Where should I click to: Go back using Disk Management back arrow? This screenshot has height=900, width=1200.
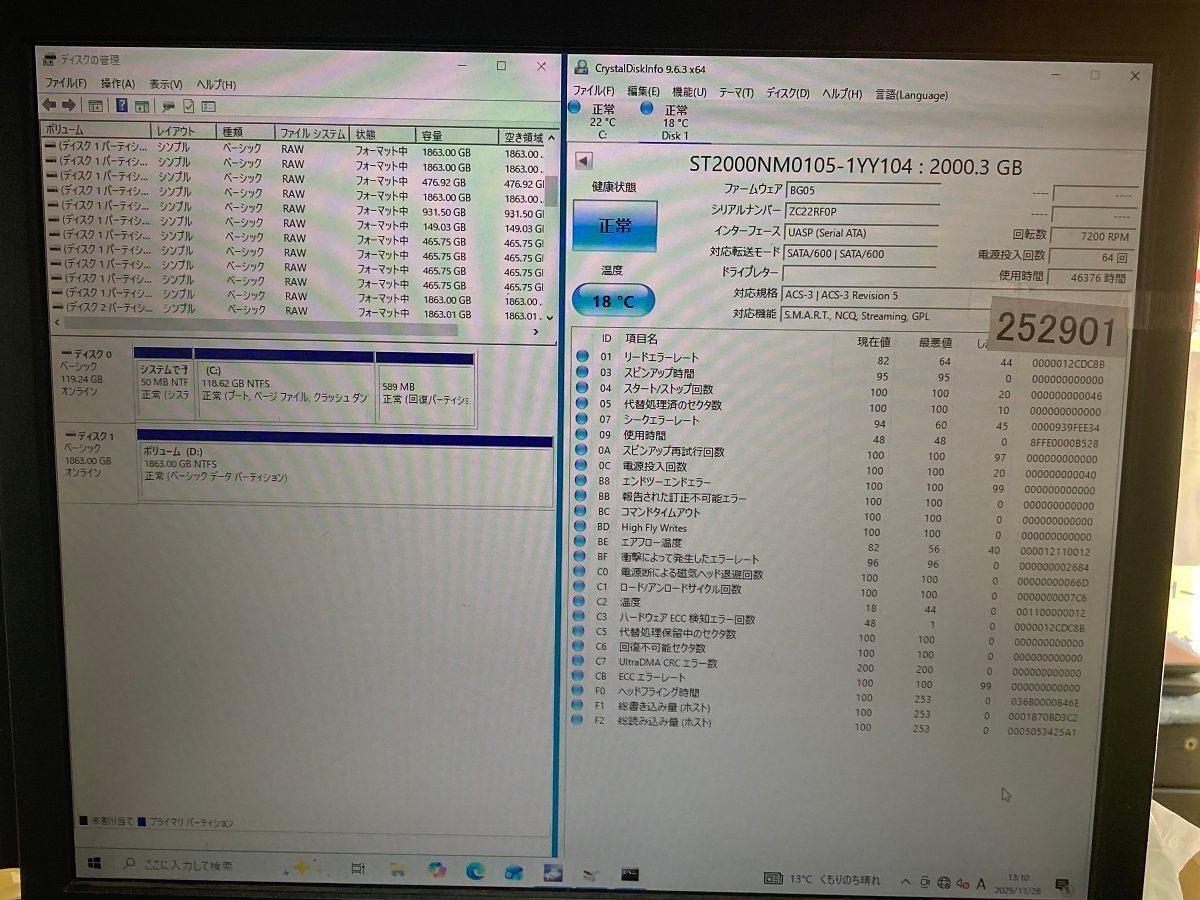(49, 105)
